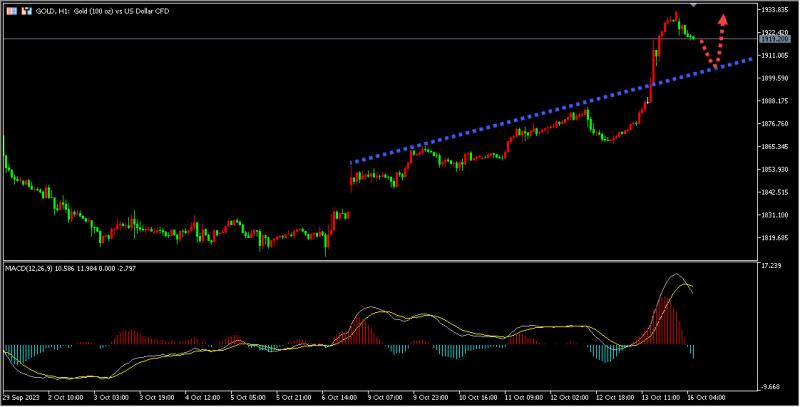The height and width of the screenshot is (407, 800).
Task: Click the '3 Oct 19:00' time axis label
Action: (157, 397)
